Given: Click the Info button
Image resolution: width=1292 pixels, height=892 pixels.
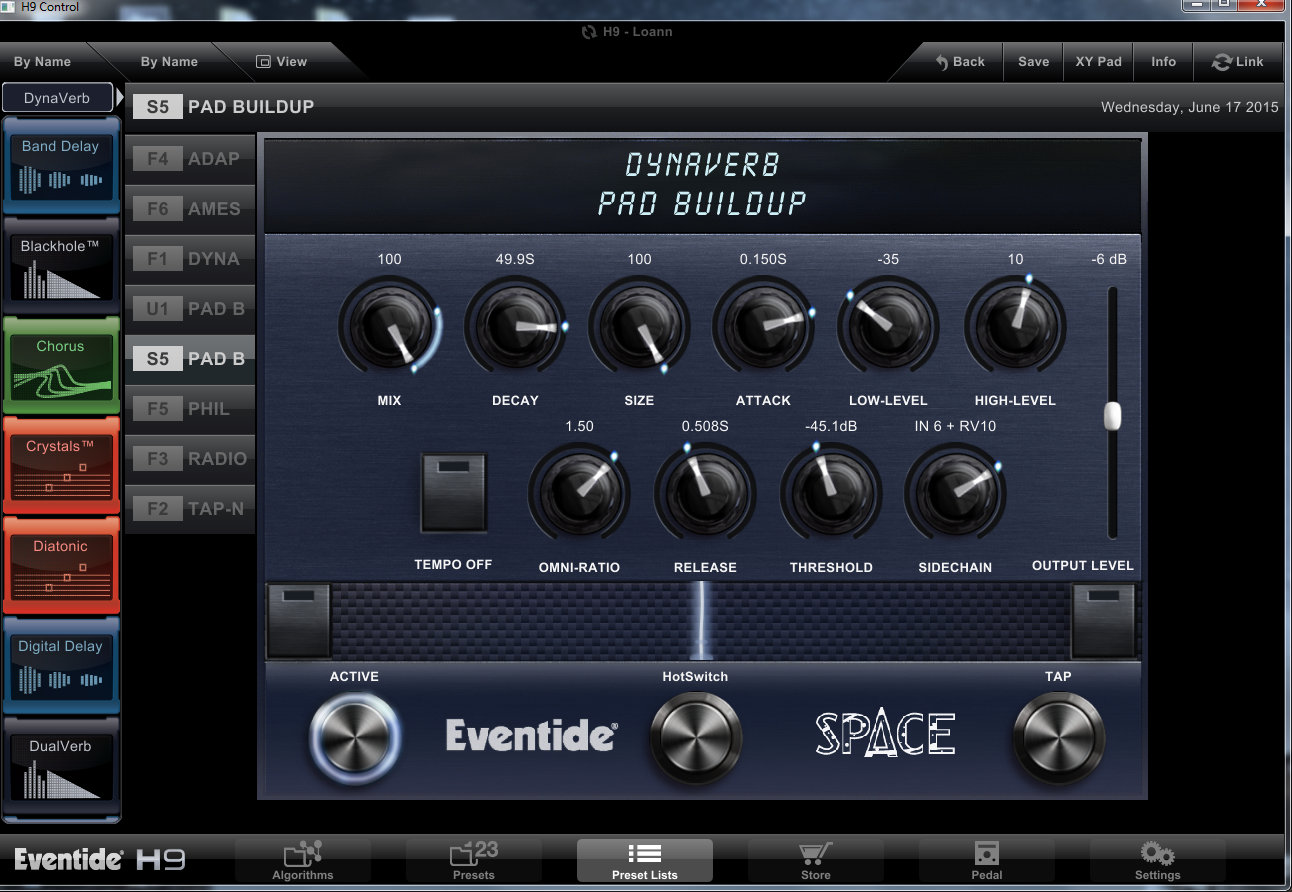Looking at the screenshot, I should (1164, 62).
